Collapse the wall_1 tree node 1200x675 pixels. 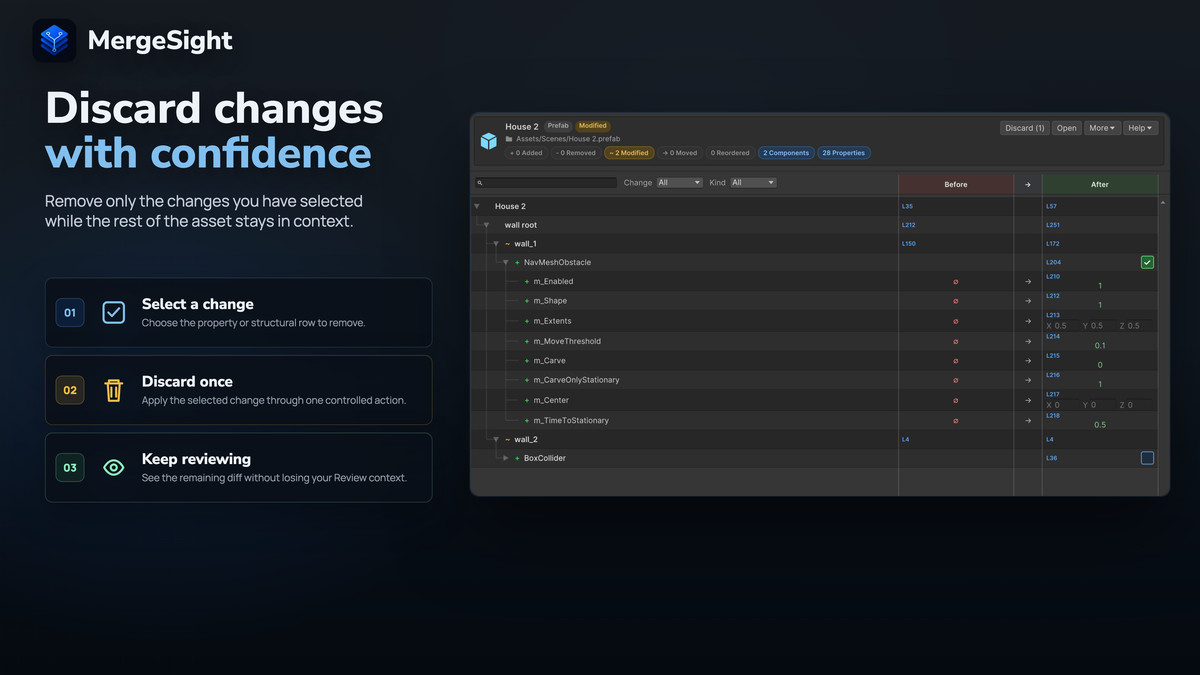[x=496, y=244]
